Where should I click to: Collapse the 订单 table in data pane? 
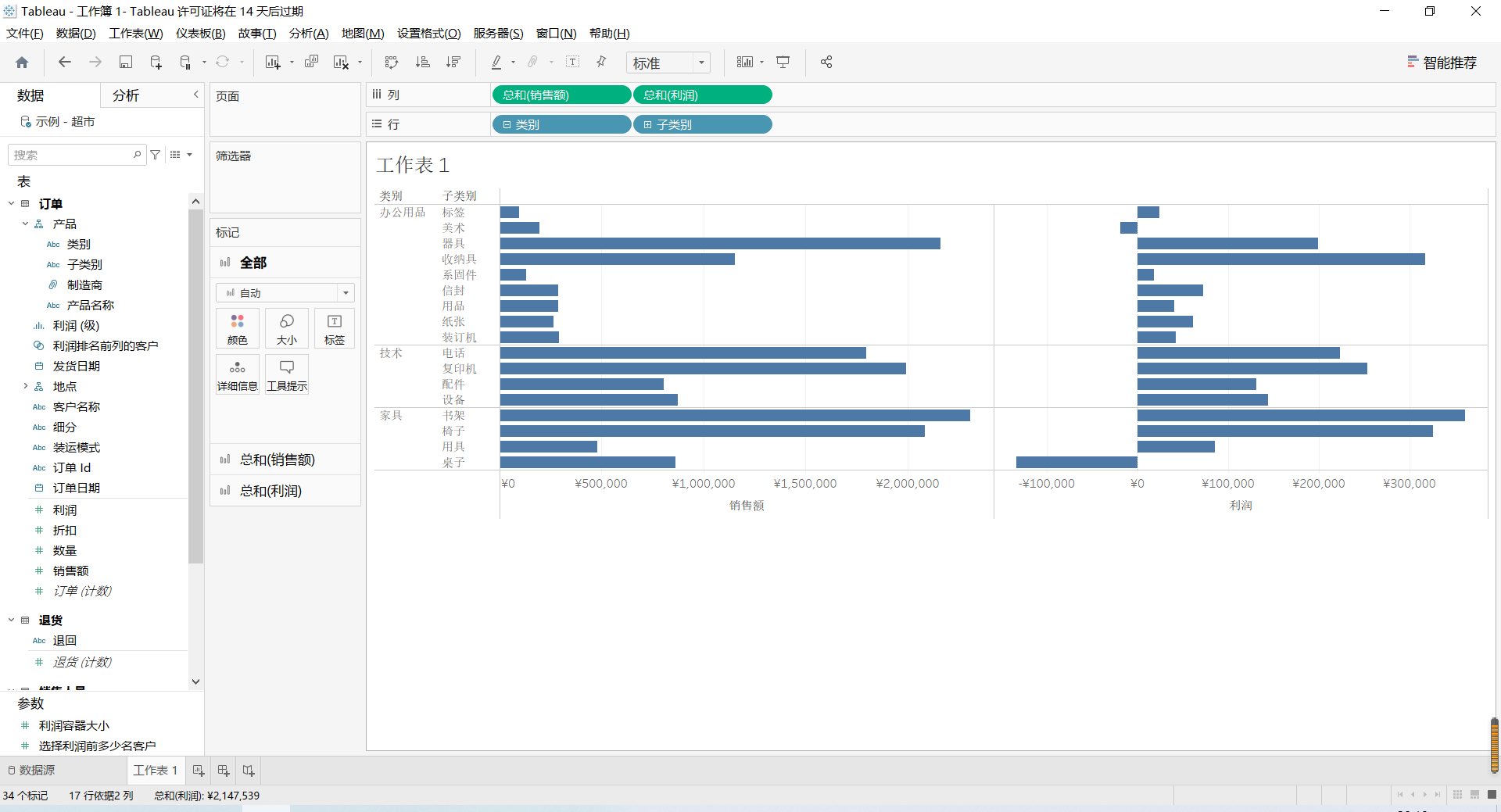coord(11,203)
